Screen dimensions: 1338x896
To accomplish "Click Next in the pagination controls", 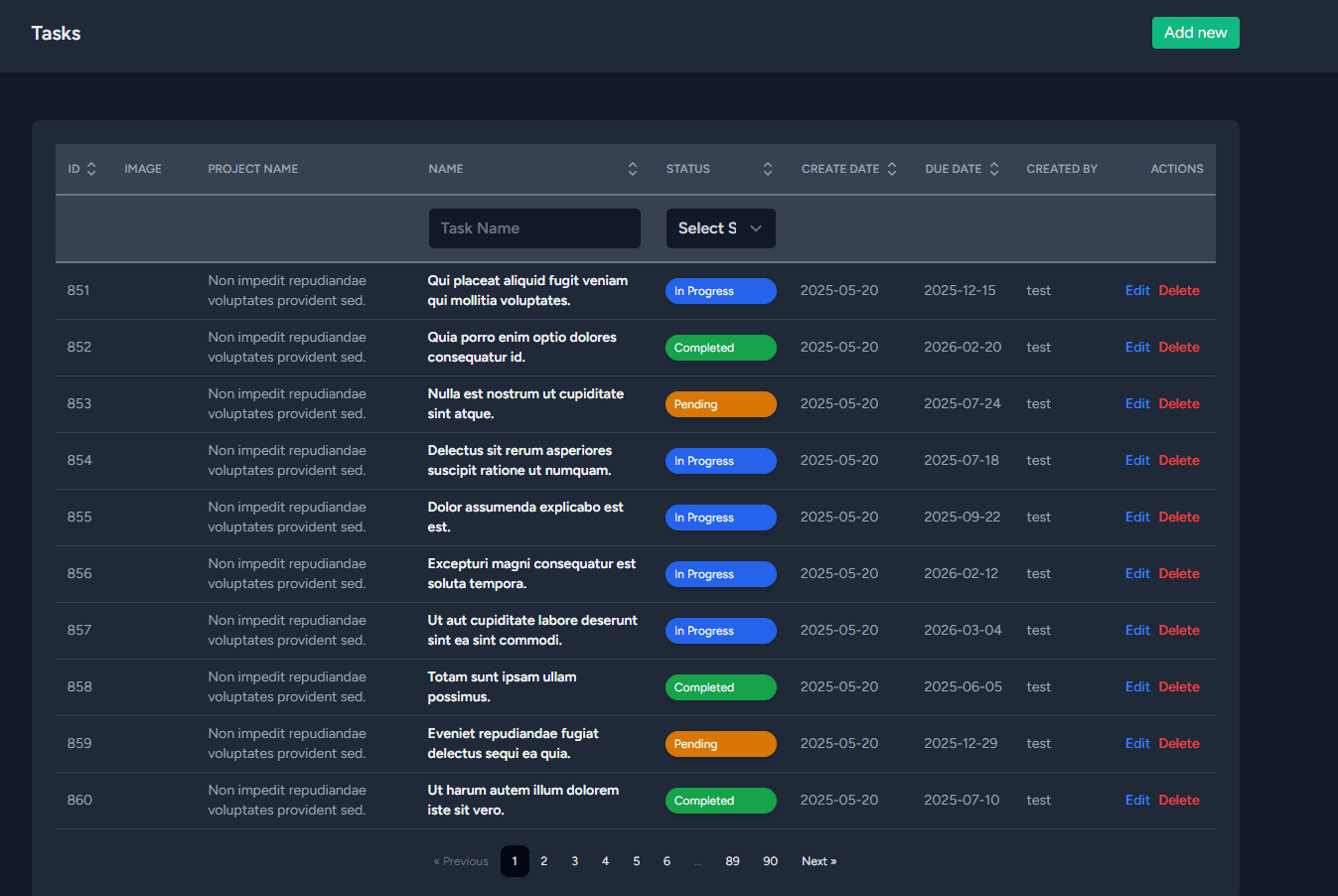I will coord(818,861).
